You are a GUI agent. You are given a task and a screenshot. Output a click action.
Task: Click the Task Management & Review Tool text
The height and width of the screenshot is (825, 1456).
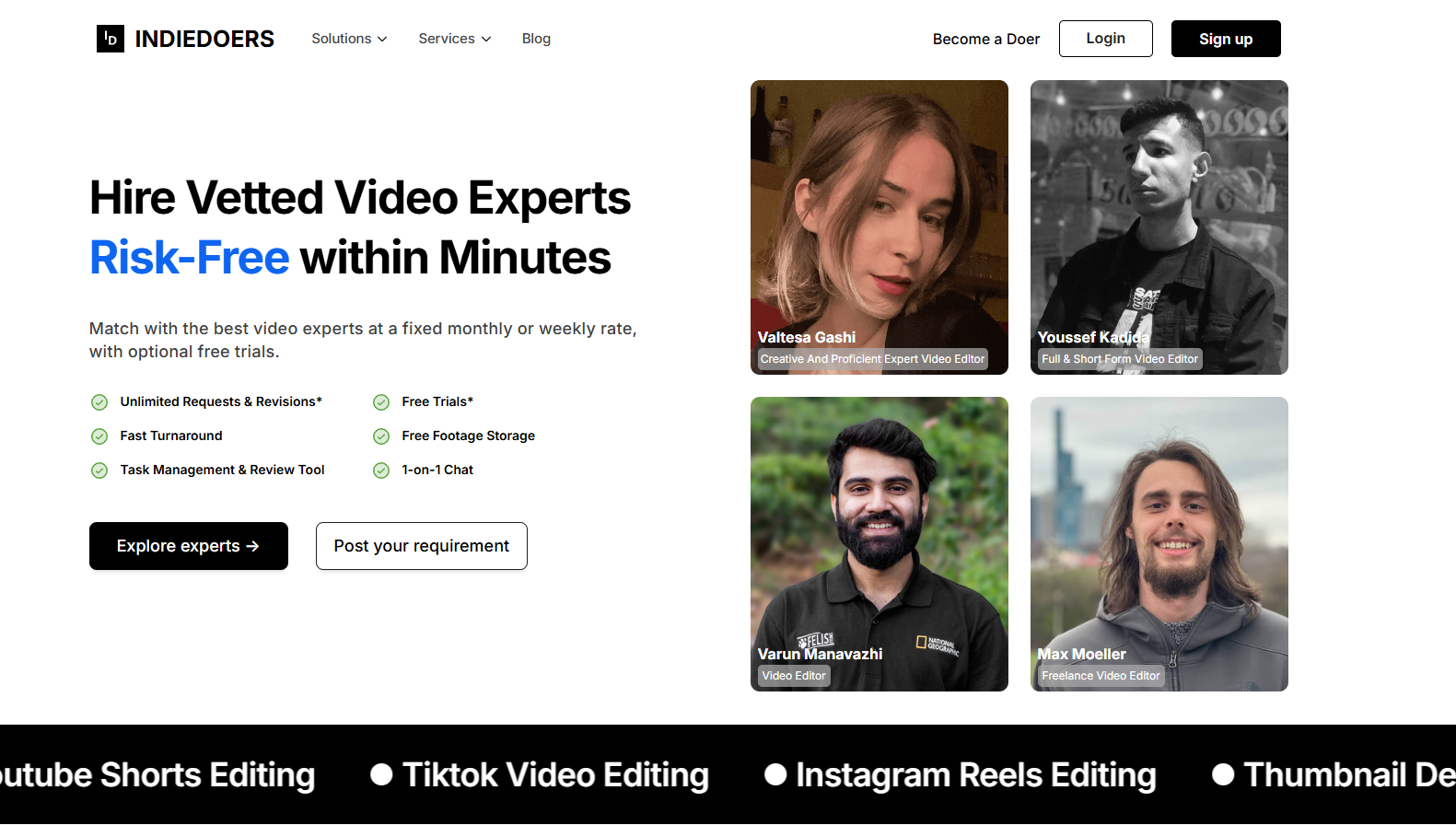click(222, 470)
